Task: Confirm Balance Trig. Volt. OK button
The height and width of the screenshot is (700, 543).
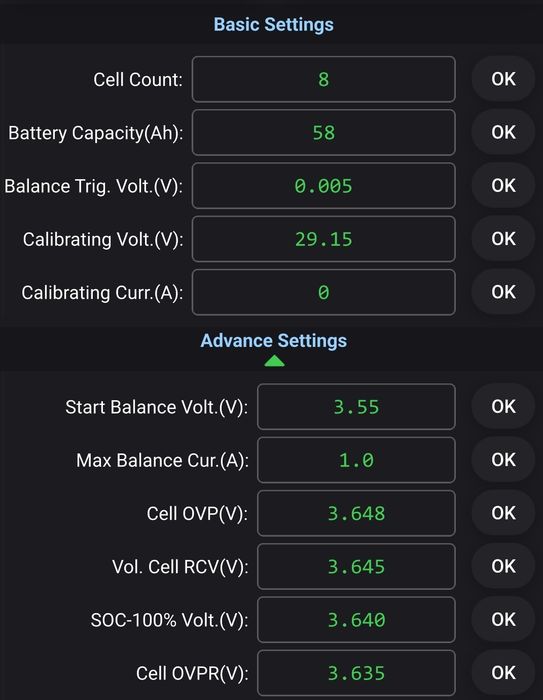Action: point(503,185)
